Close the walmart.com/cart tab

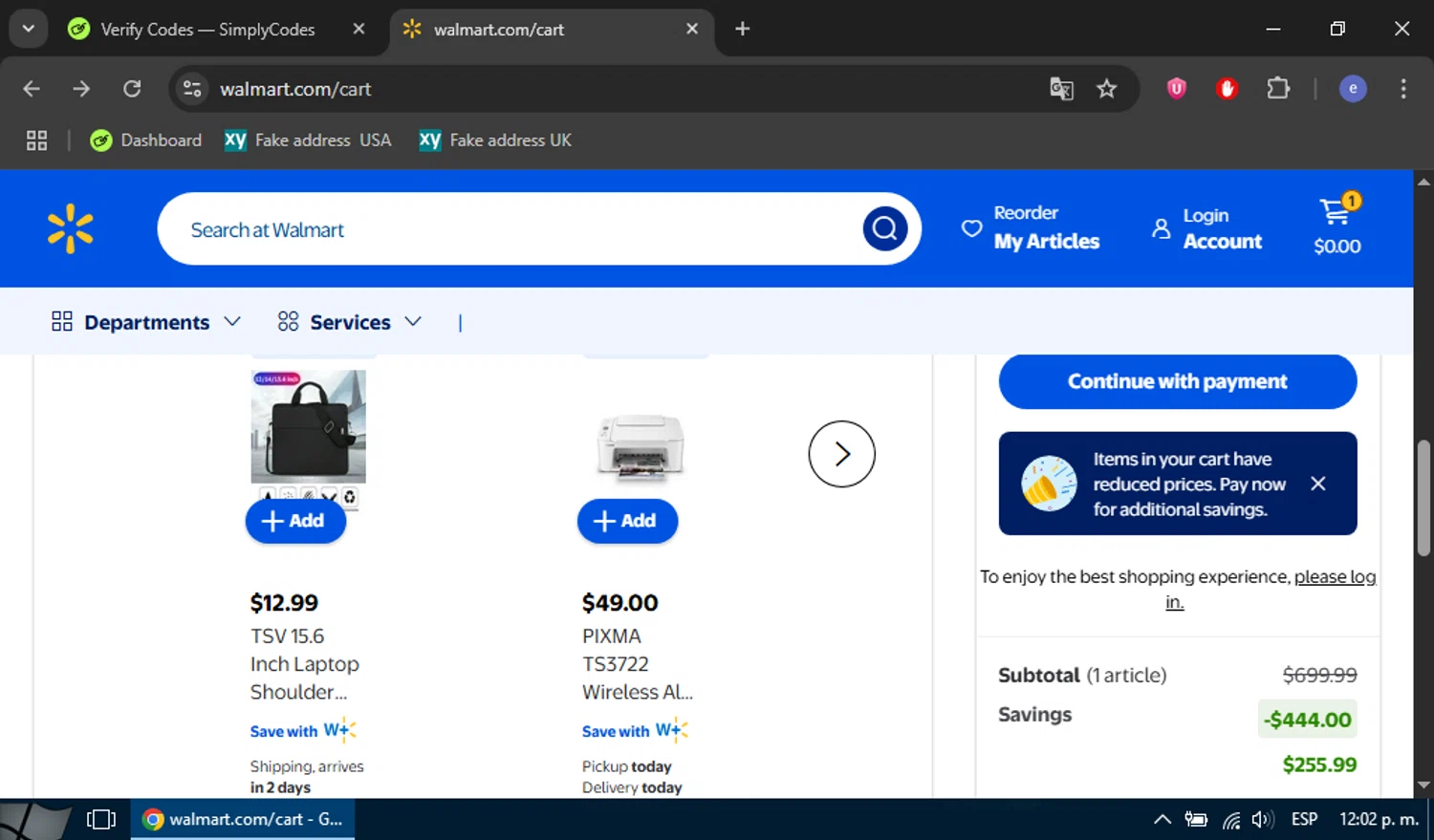(692, 29)
